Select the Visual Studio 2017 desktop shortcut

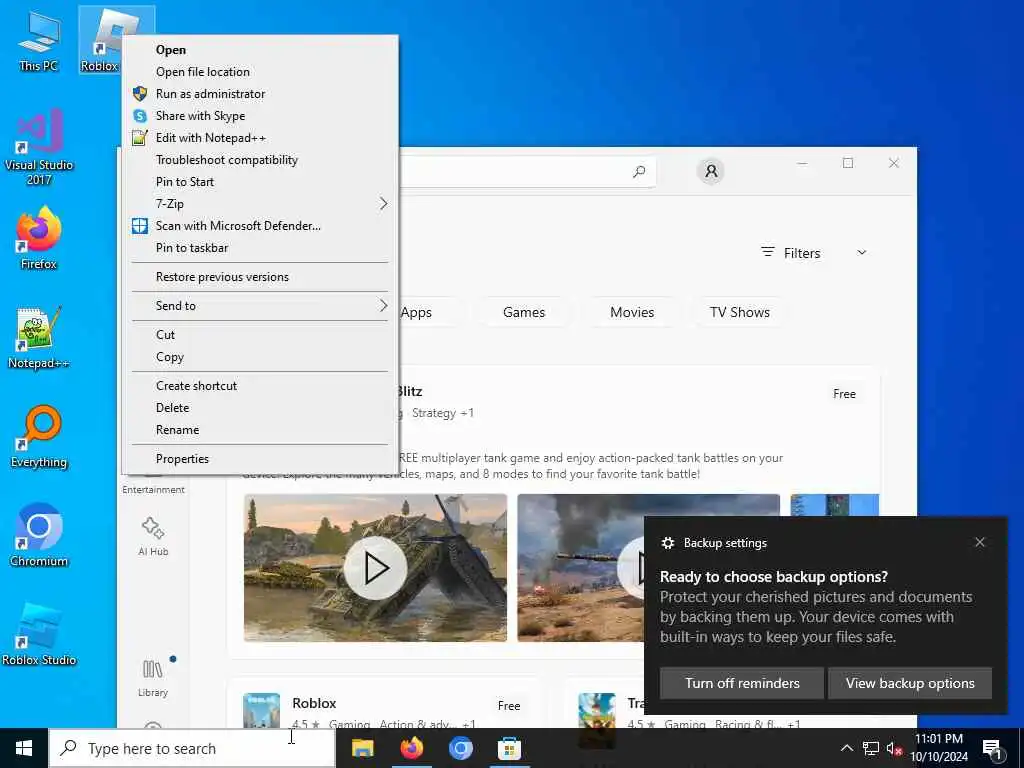pos(39,147)
